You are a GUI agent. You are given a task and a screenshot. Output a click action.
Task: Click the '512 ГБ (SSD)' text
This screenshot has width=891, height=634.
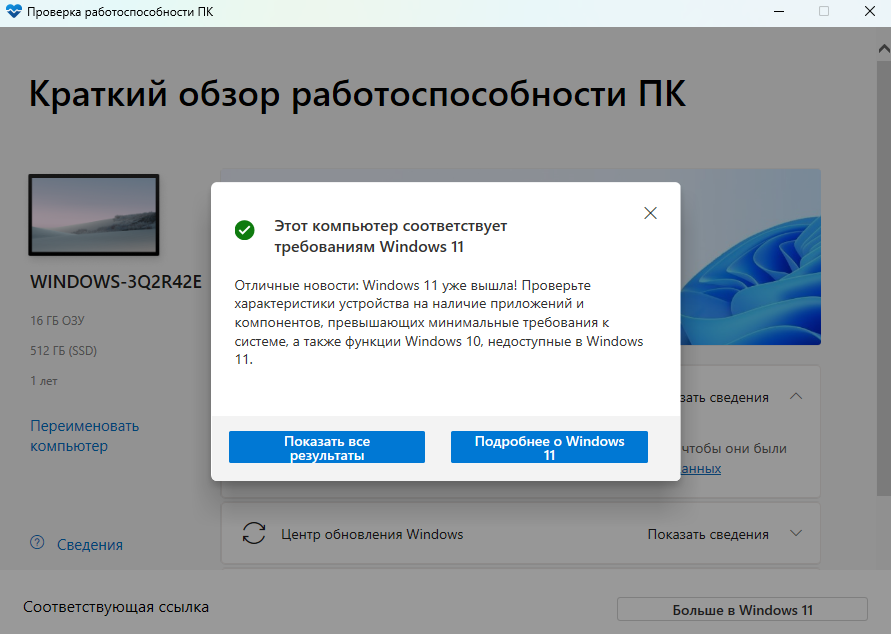(64, 351)
